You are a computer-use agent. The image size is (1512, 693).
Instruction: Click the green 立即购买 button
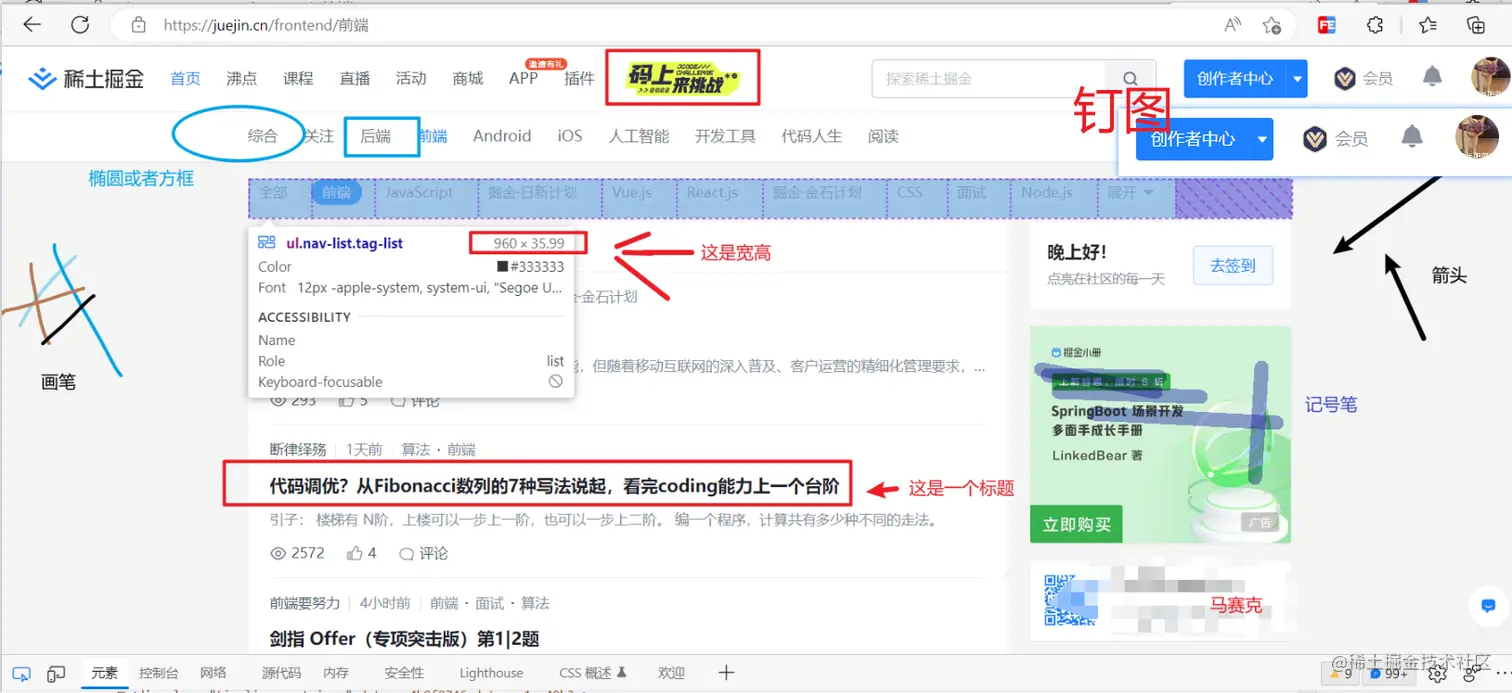(x=1076, y=524)
